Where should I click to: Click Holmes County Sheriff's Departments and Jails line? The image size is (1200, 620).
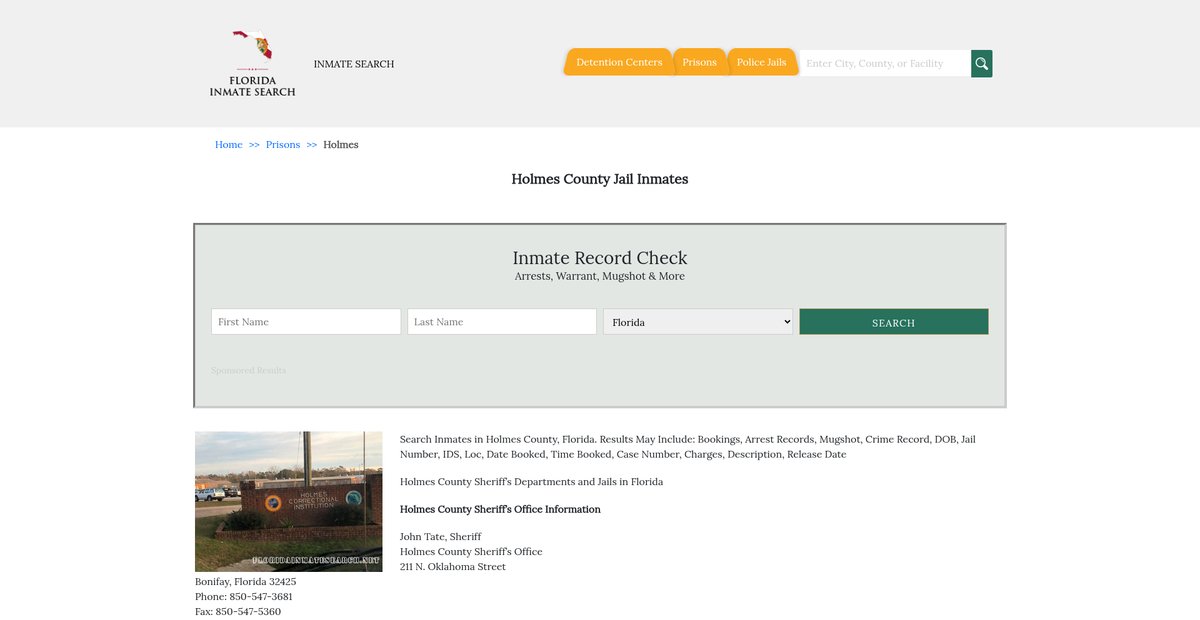[x=531, y=482]
